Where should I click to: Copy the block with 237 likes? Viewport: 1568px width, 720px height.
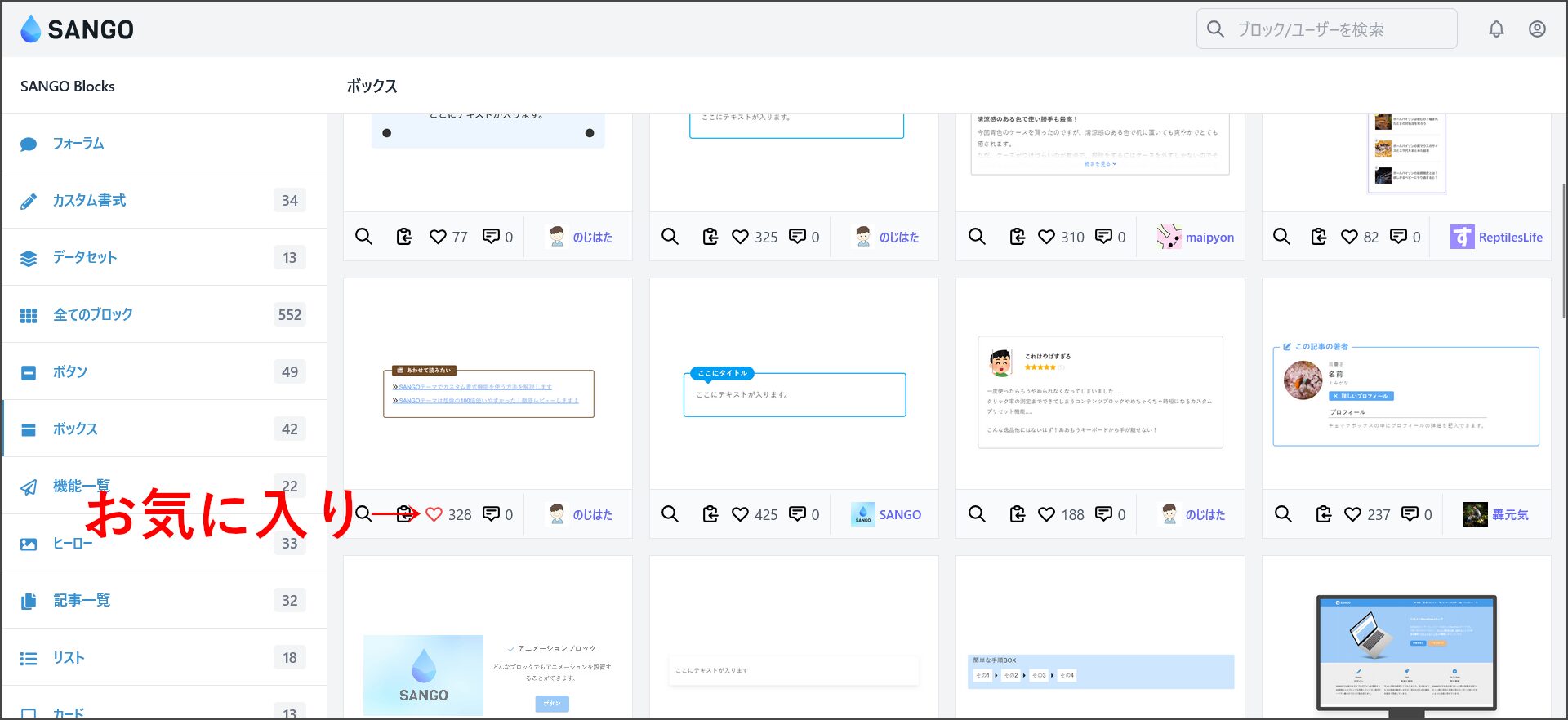pyautogui.click(x=1324, y=514)
